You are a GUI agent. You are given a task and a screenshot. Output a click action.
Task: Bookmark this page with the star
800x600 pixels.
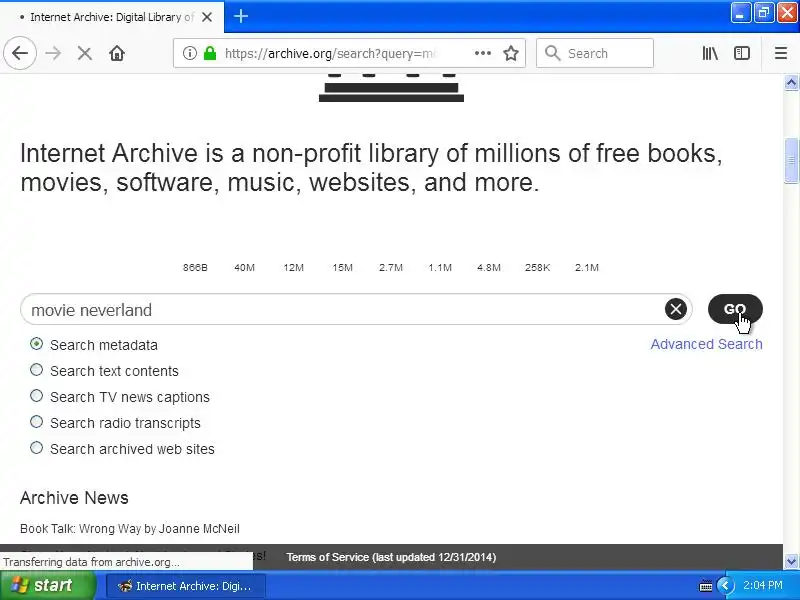pos(511,53)
